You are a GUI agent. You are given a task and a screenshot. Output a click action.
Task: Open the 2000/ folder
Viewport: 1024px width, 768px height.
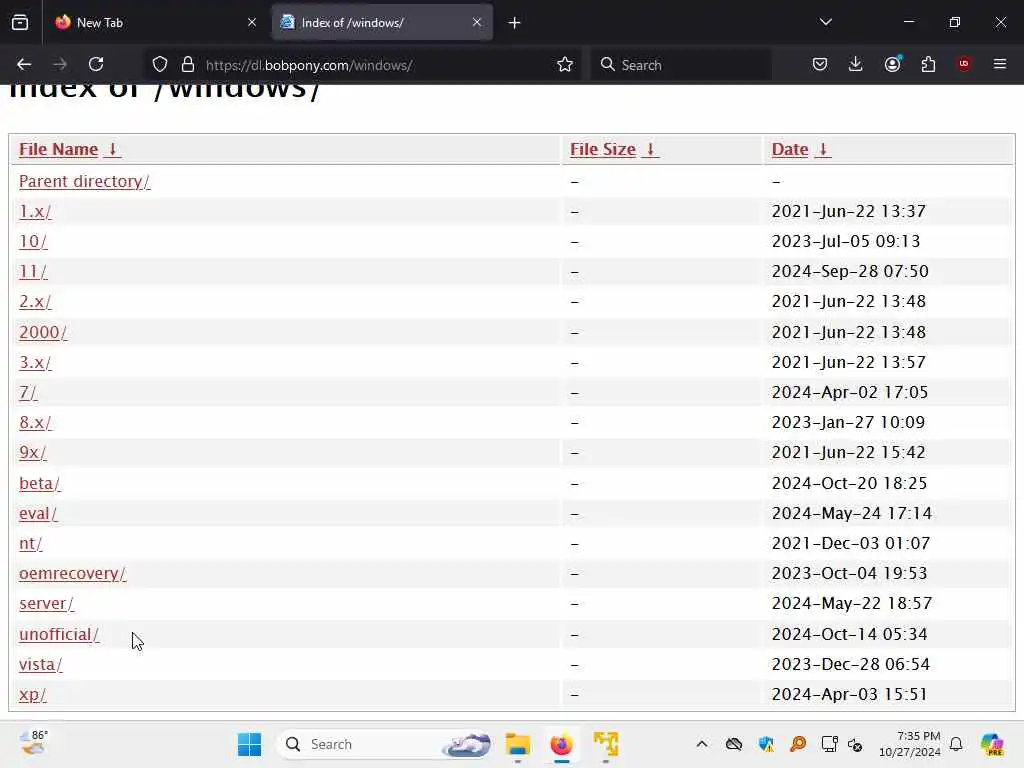[x=42, y=332]
